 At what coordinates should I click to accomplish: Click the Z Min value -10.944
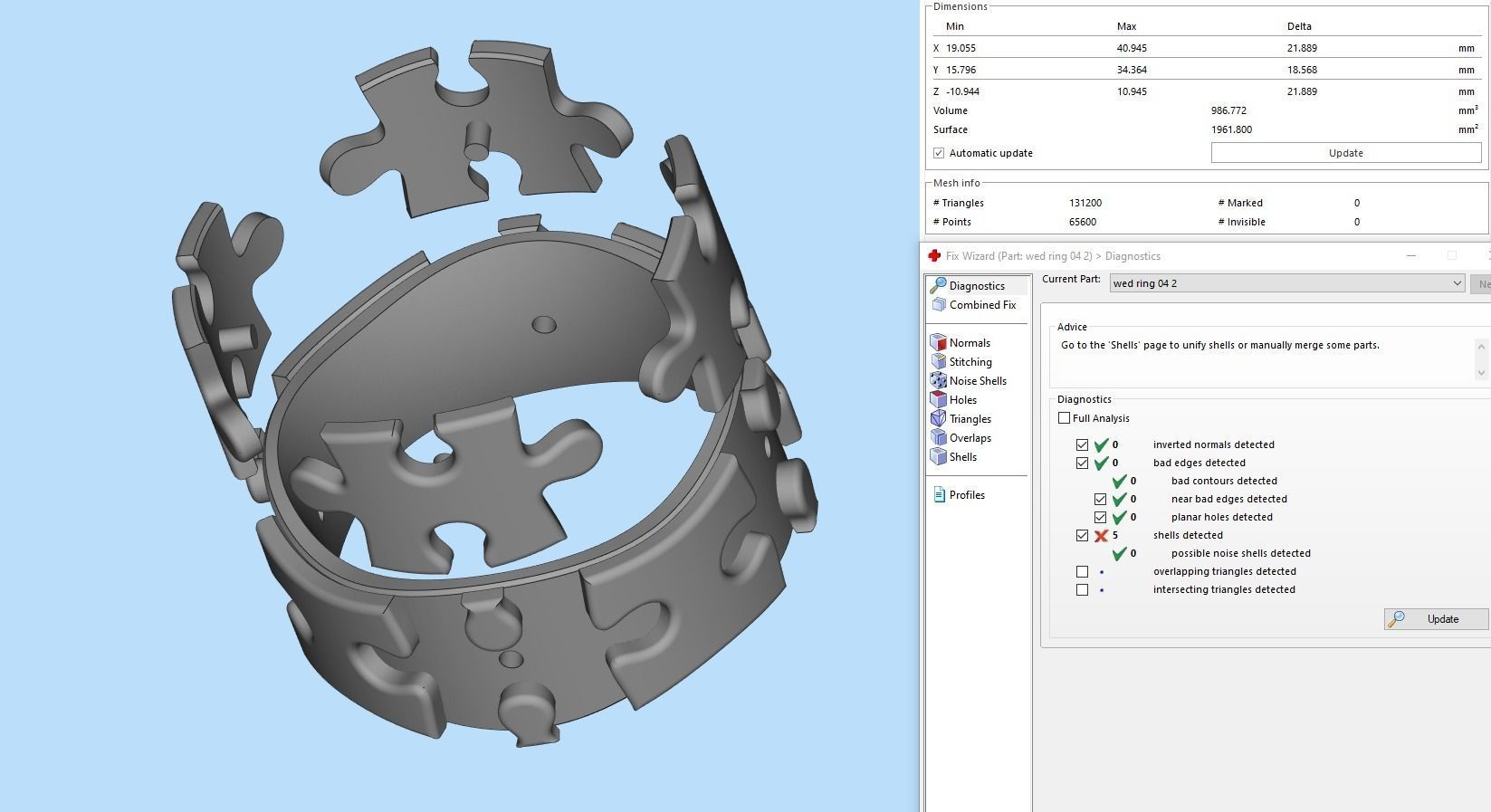[962, 91]
